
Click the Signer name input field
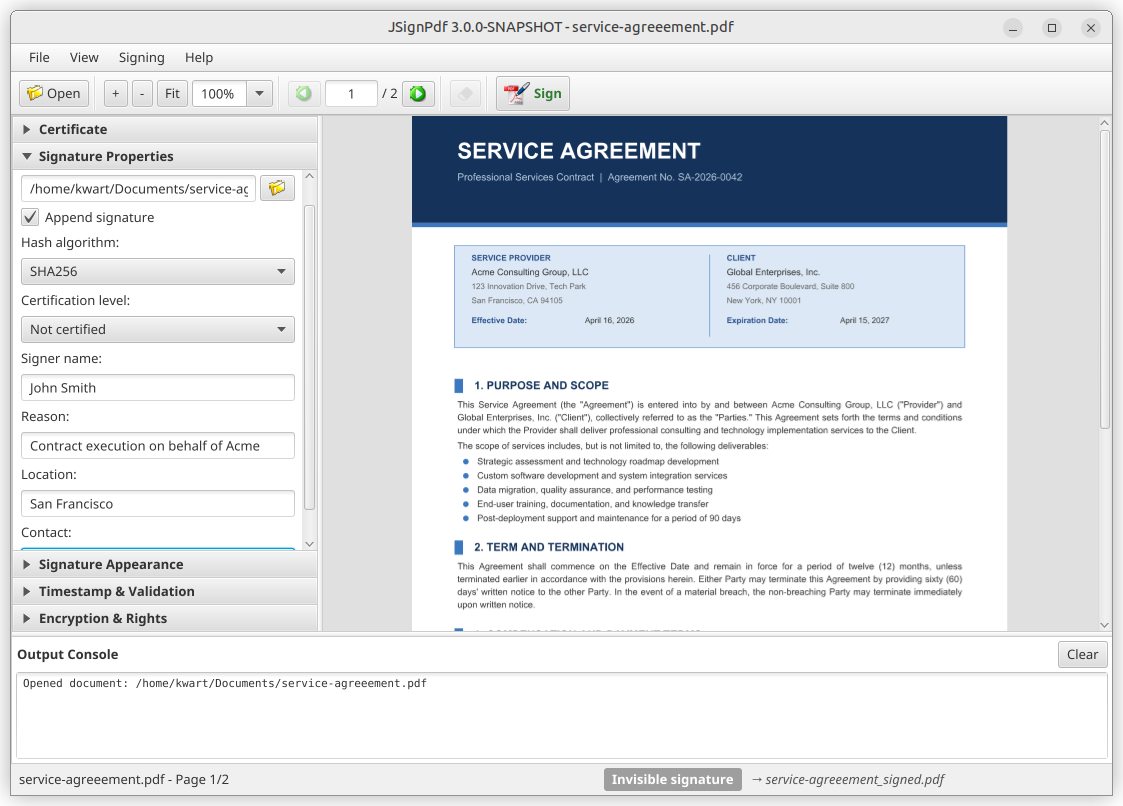pos(158,388)
